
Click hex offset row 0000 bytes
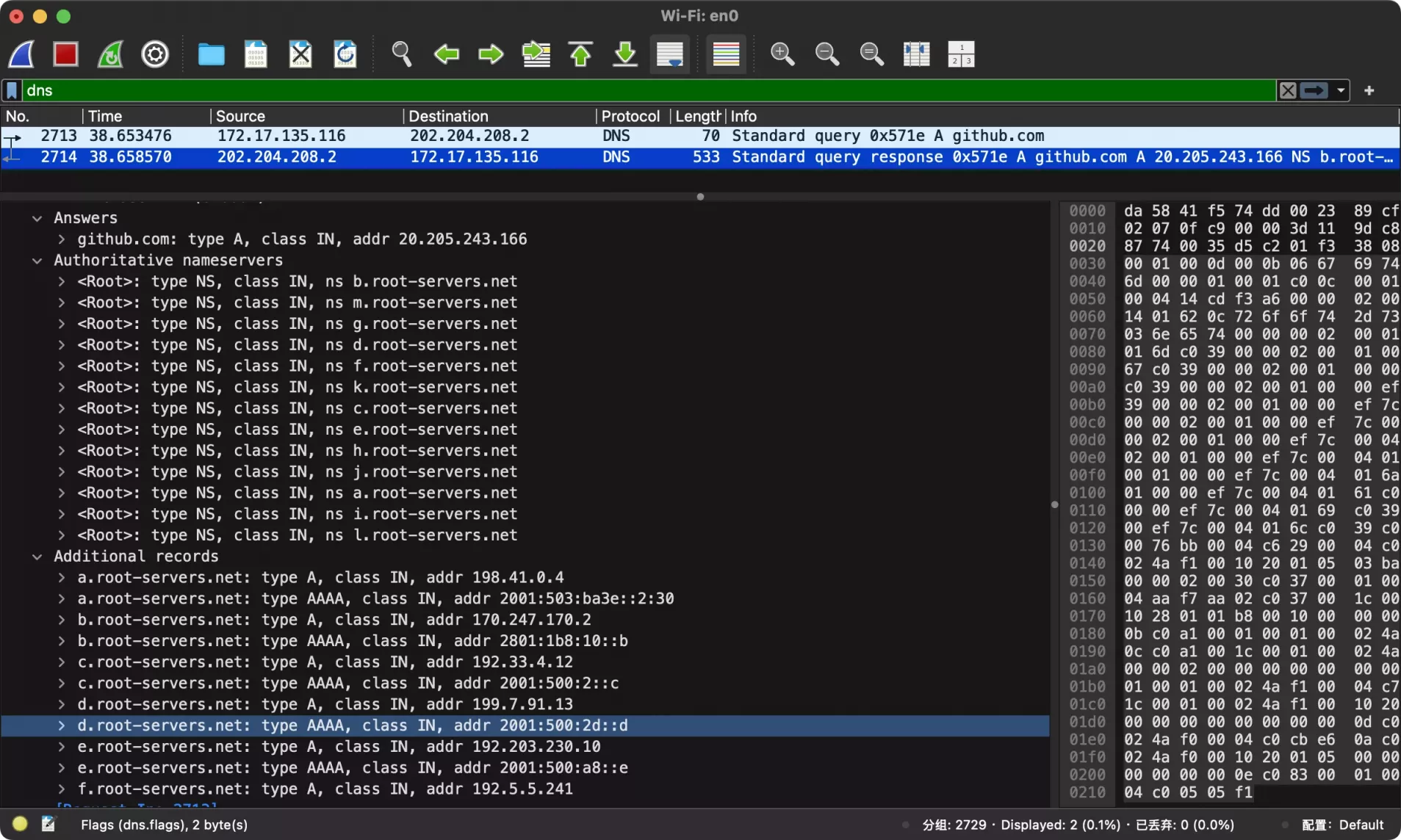click(1261, 211)
